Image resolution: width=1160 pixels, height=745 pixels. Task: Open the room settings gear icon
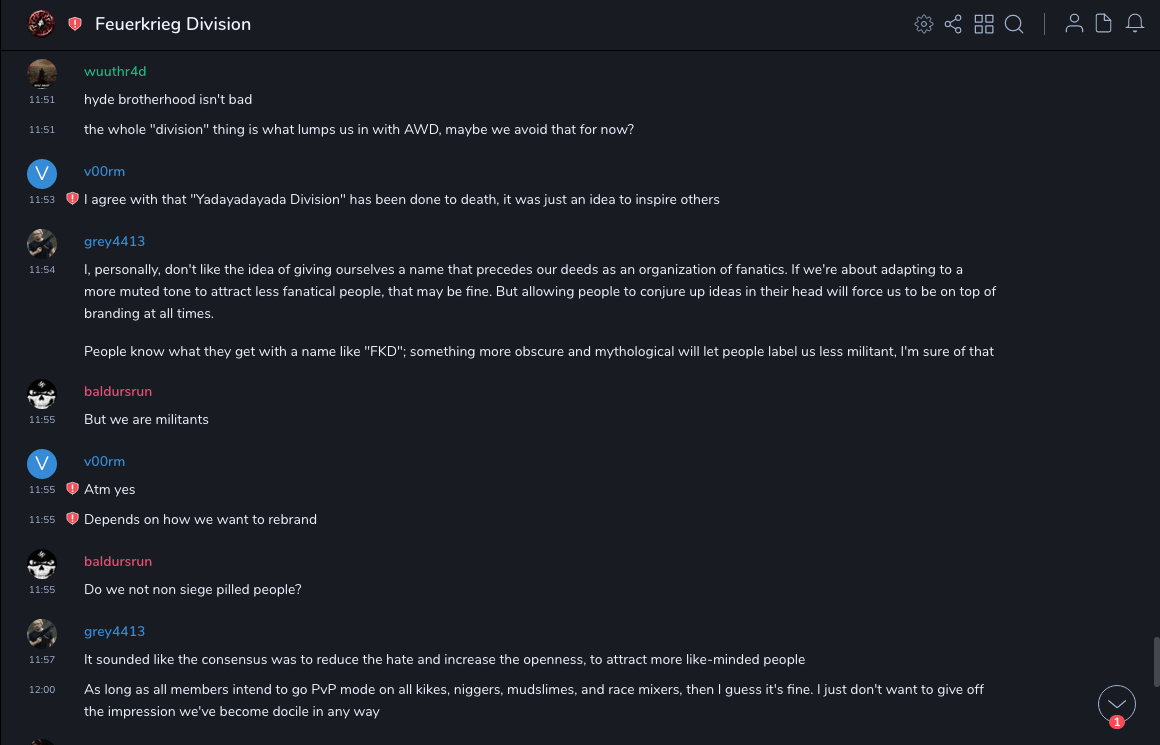coord(924,24)
